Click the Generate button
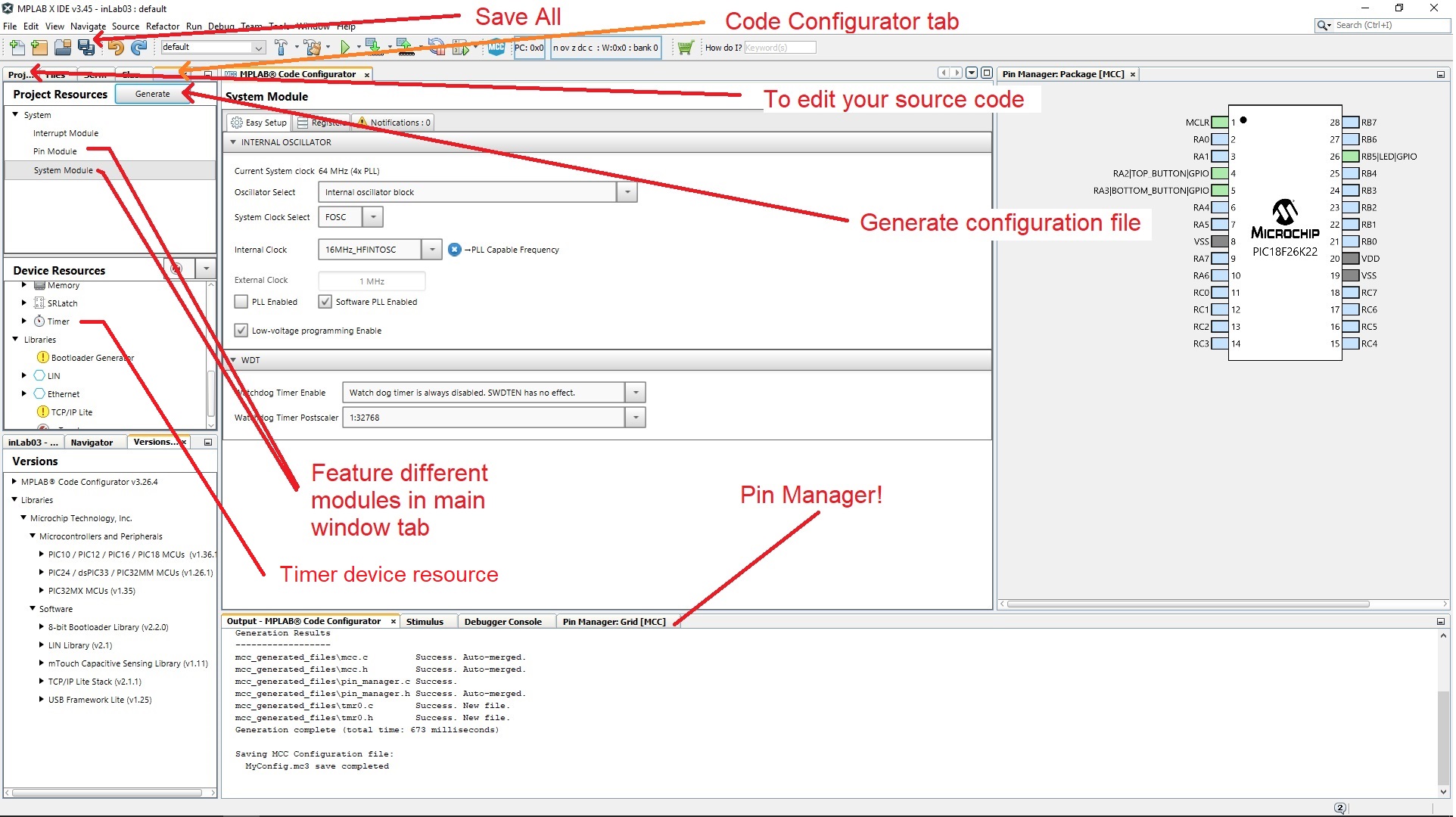 152,94
